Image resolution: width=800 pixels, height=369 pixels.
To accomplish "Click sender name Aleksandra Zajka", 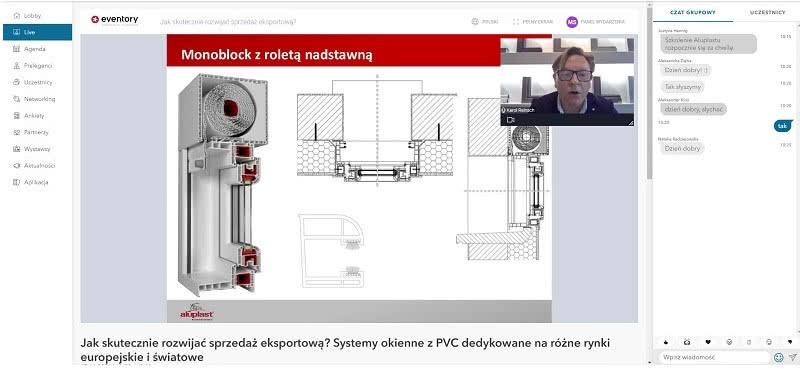I will click(674, 60).
